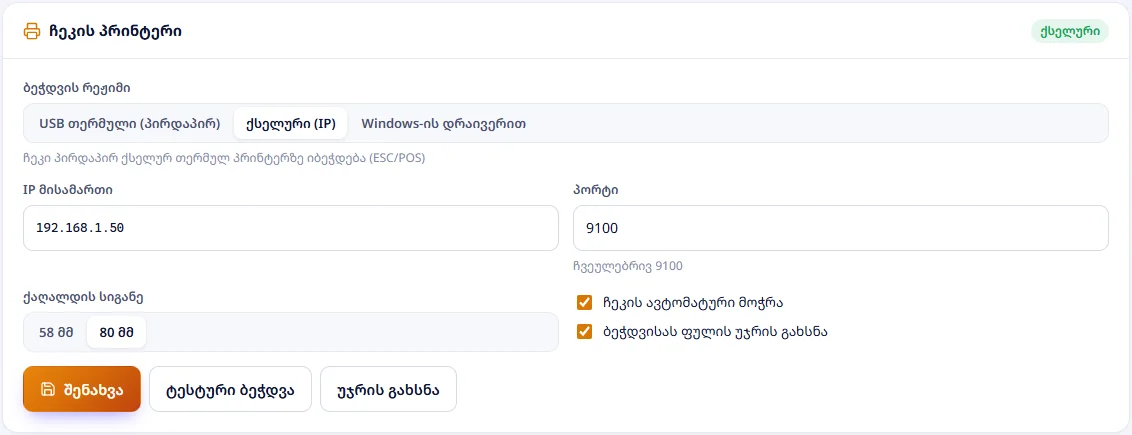Click the IP მისამართი label
The image size is (1132, 435).
[68, 190]
